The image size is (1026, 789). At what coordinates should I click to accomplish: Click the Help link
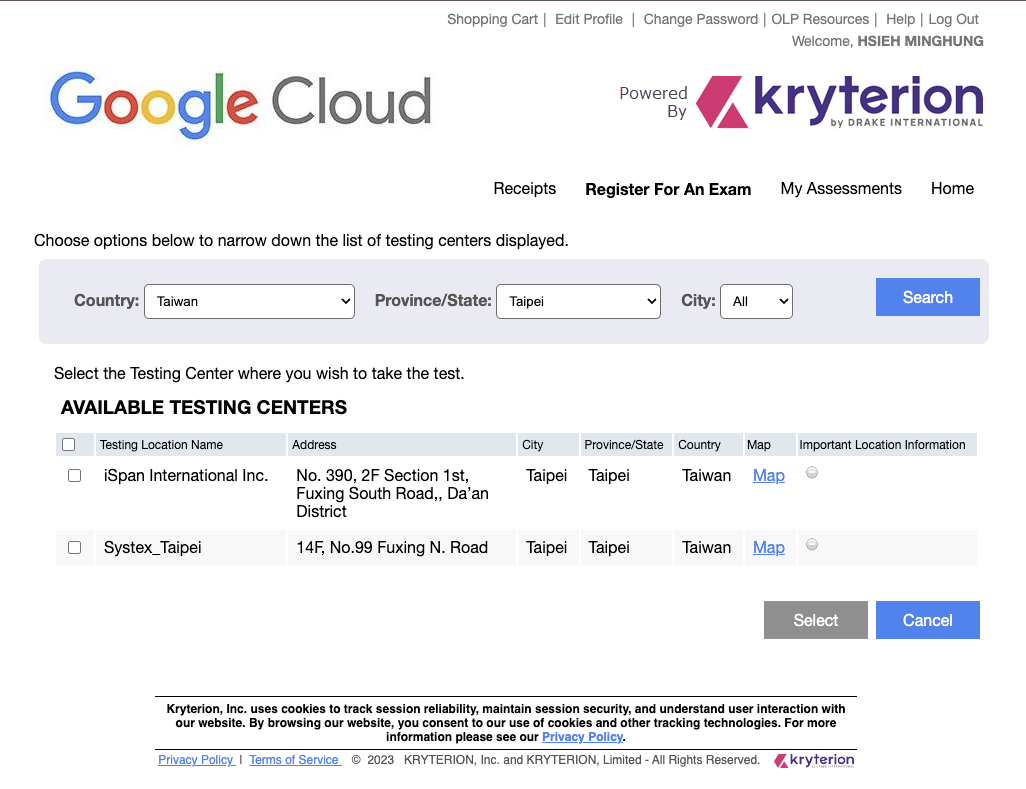tap(900, 20)
